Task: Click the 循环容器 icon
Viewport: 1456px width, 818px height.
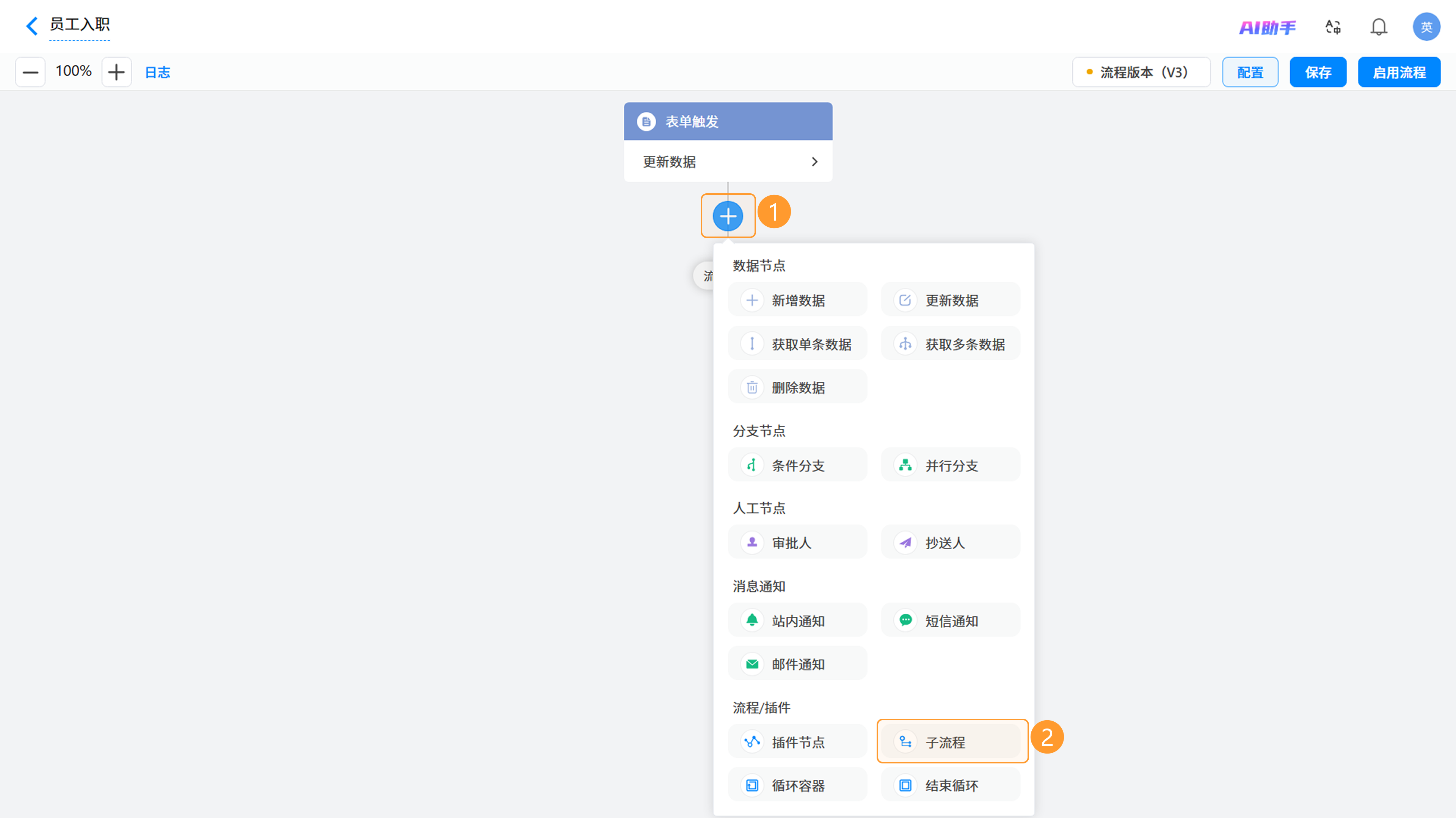Action: pos(752,785)
